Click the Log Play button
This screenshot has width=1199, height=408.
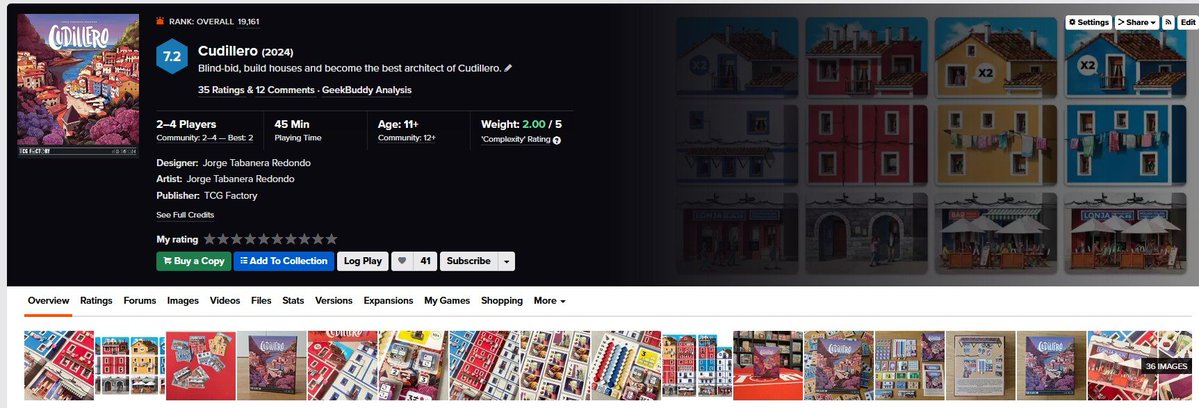point(362,261)
